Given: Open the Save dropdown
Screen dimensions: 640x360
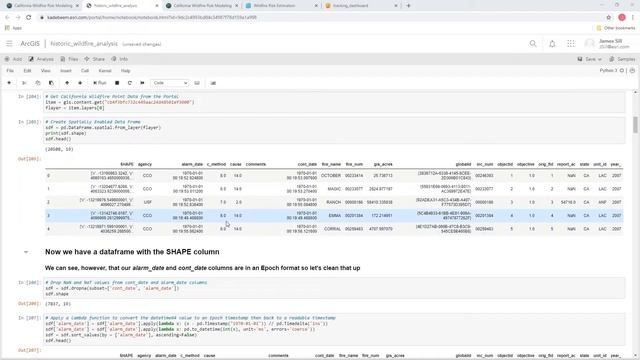Looking at the screenshot, I should pyautogui.click(x=590, y=59).
